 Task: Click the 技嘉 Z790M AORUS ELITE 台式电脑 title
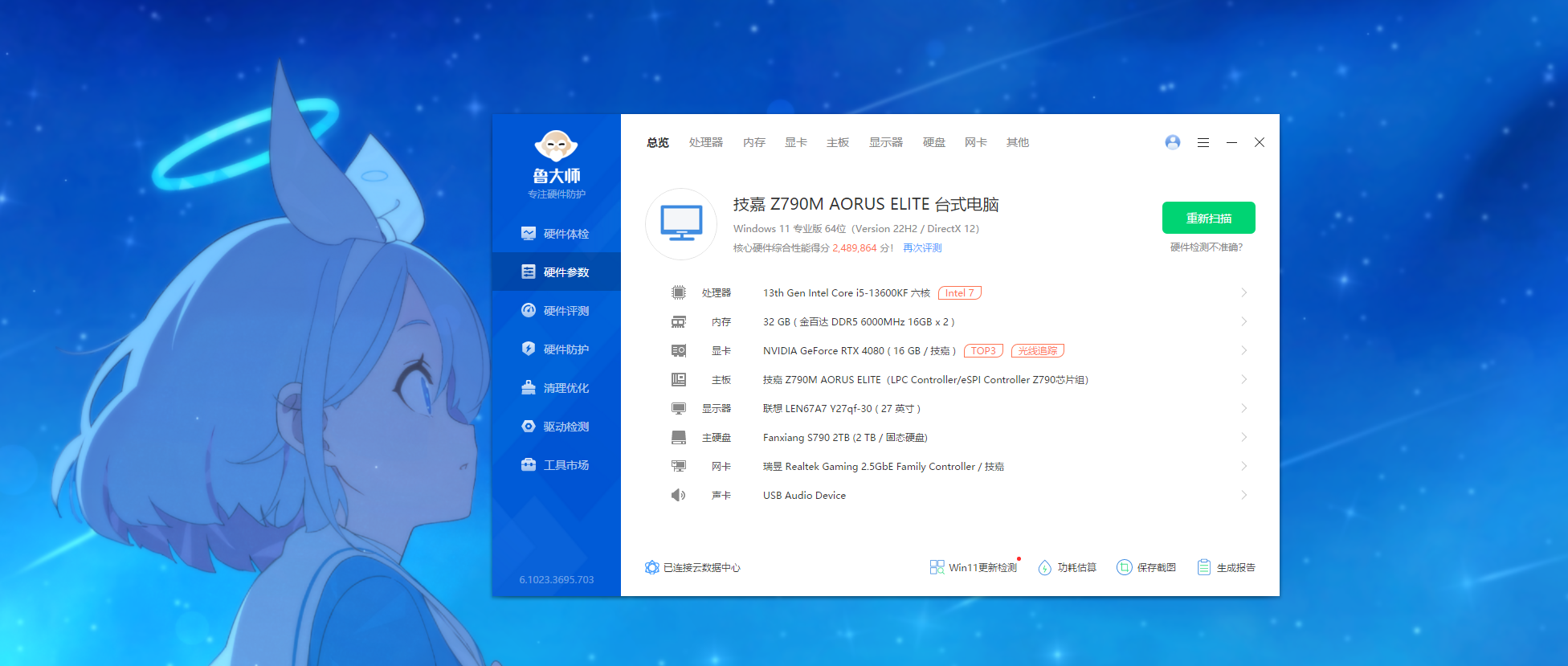(866, 205)
